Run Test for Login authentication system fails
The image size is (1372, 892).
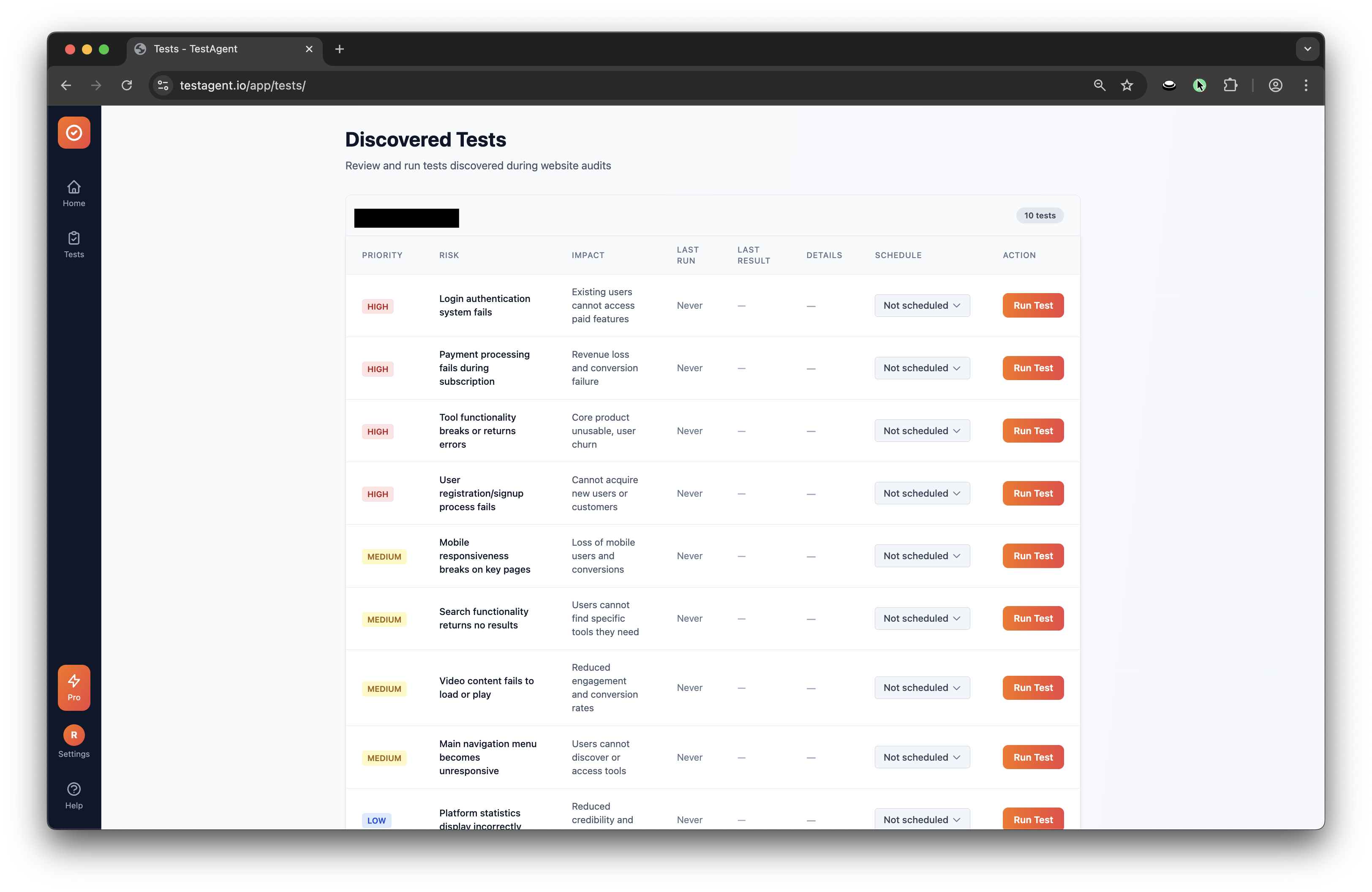pos(1032,305)
